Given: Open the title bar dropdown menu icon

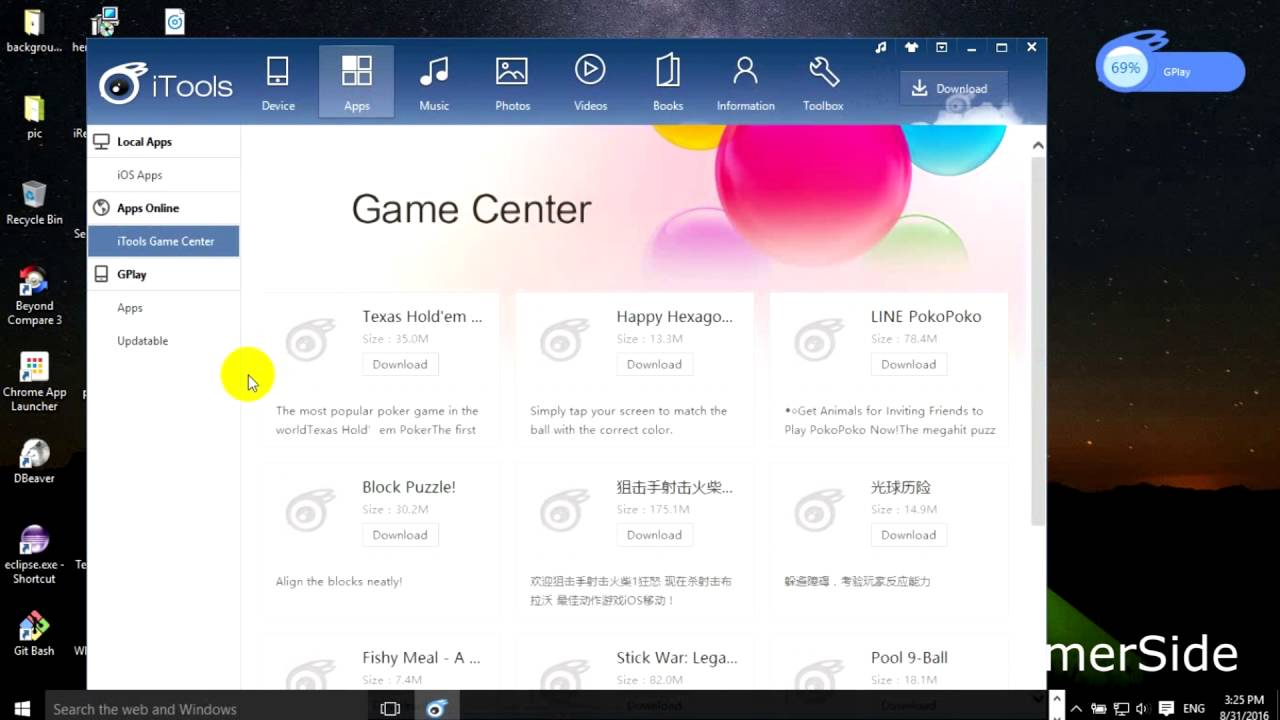Looking at the screenshot, I should [941, 47].
